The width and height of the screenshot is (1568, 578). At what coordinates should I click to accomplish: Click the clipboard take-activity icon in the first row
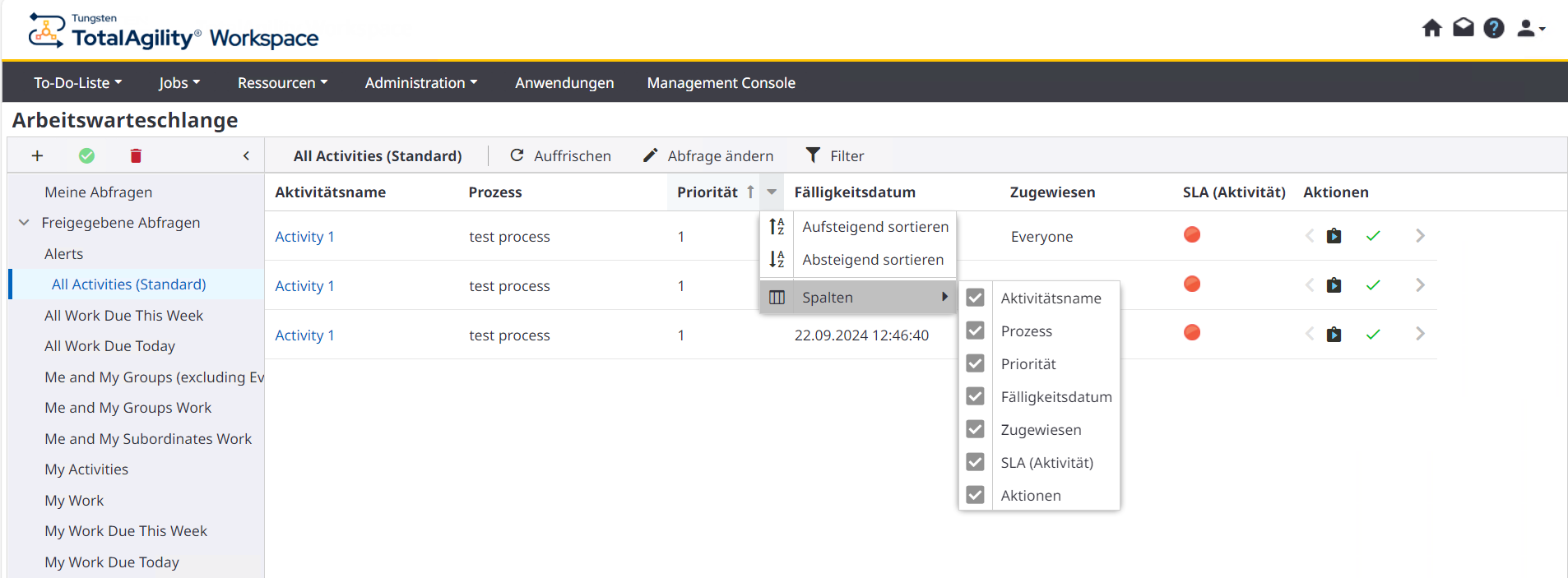pyautogui.click(x=1334, y=237)
